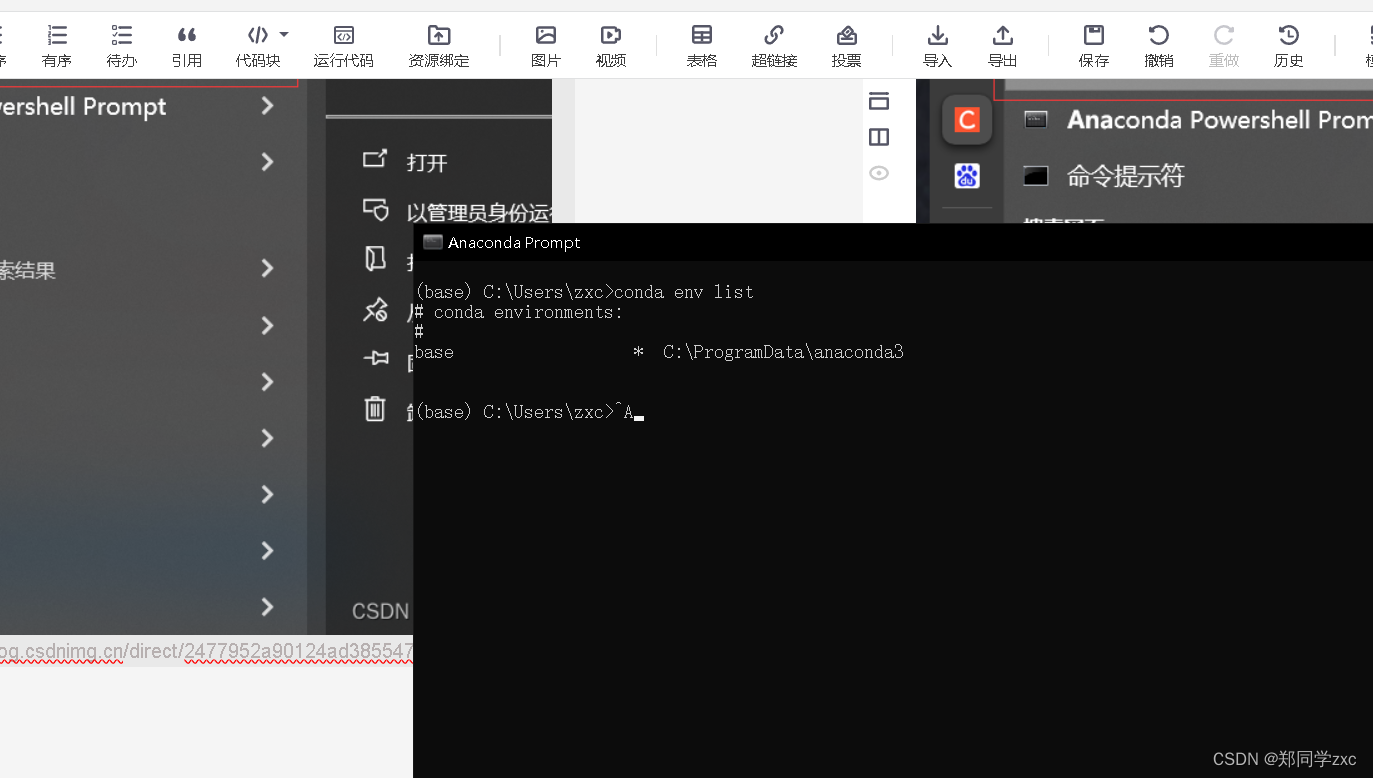Click the trash uninstall icon in context menu
The height and width of the screenshot is (778, 1373).
coord(375,408)
